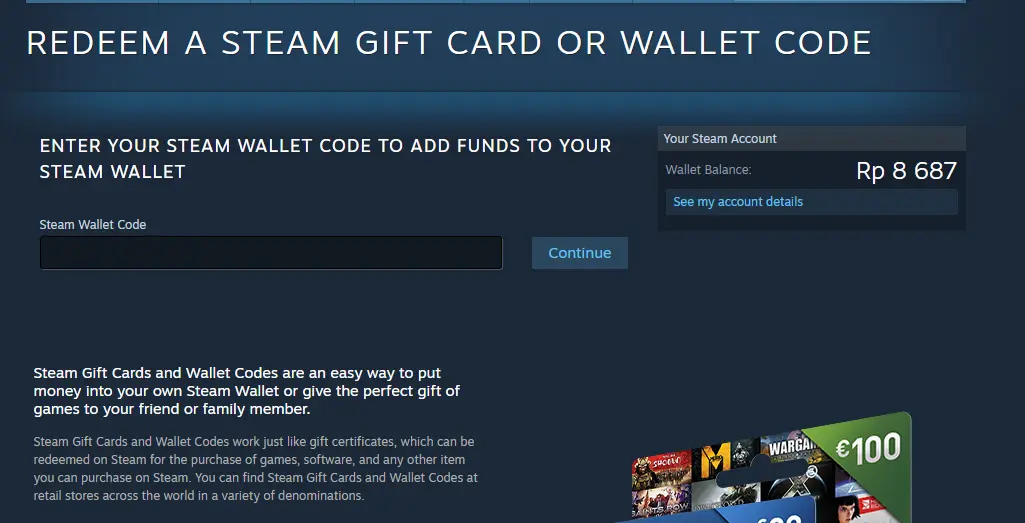Open the See my account details link
1025x523 pixels.
click(738, 202)
